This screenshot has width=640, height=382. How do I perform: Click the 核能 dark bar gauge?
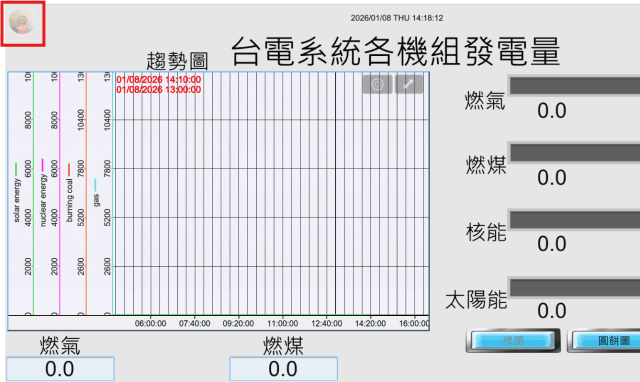(575, 220)
